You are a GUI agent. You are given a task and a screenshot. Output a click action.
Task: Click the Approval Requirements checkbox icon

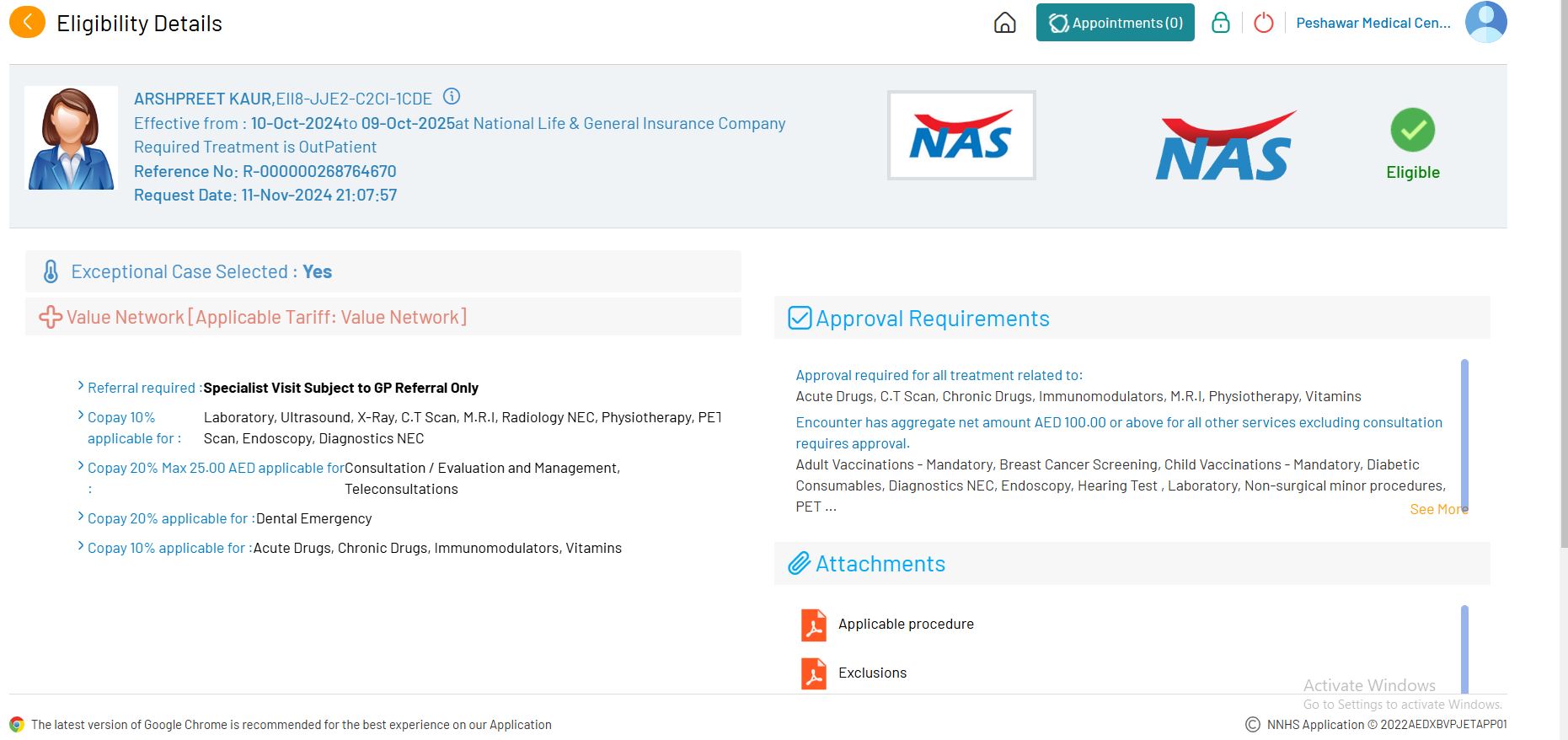(800, 318)
